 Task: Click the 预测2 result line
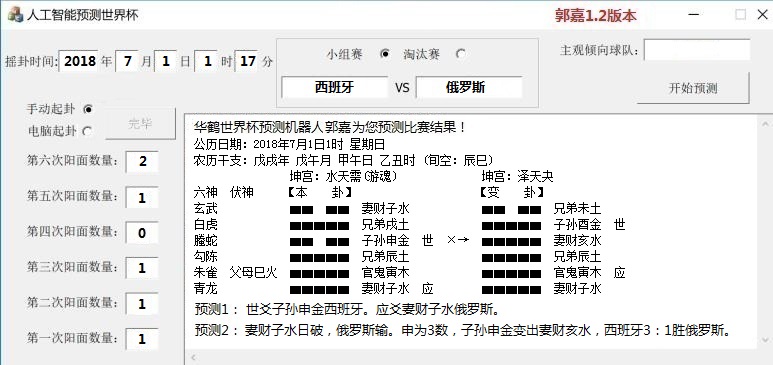462,329
